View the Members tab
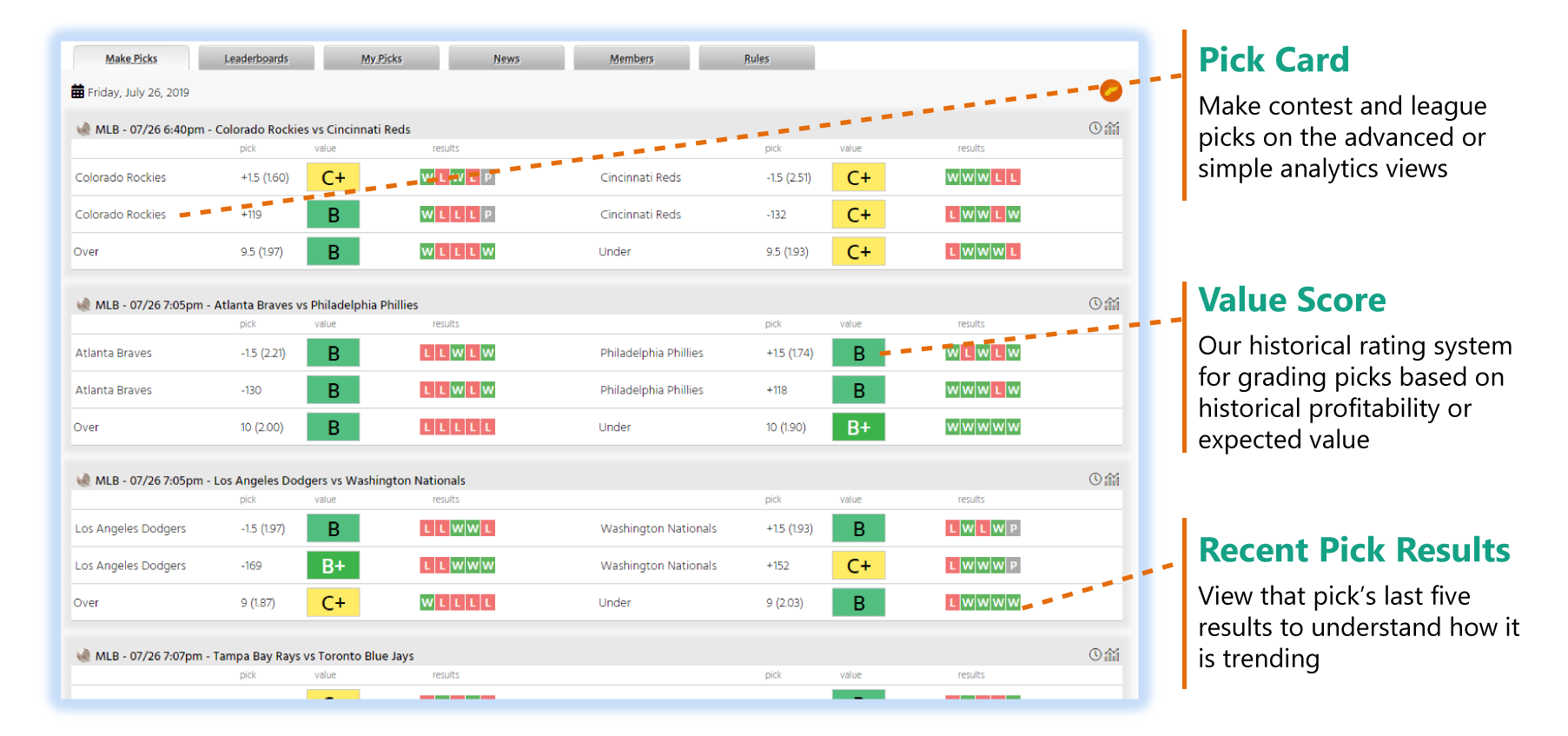Screen dimensions: 1568x736 click(x=632, y=58)
